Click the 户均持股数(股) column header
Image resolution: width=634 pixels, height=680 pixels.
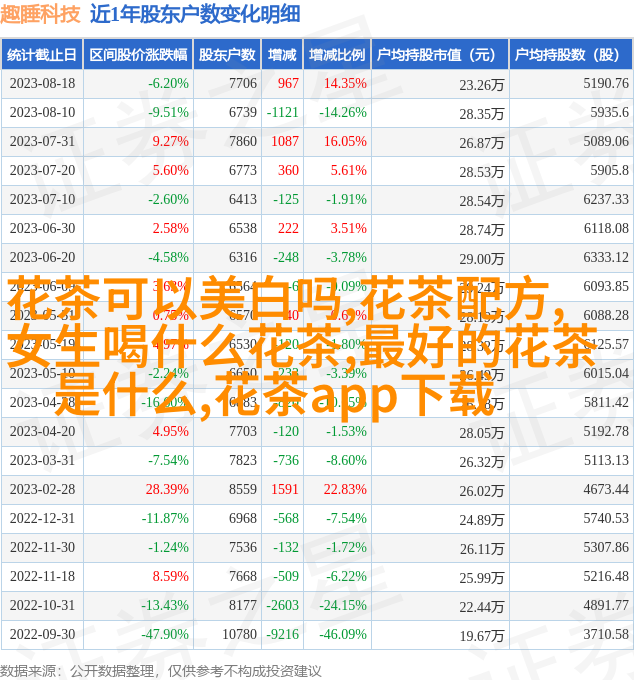[570, 55]
